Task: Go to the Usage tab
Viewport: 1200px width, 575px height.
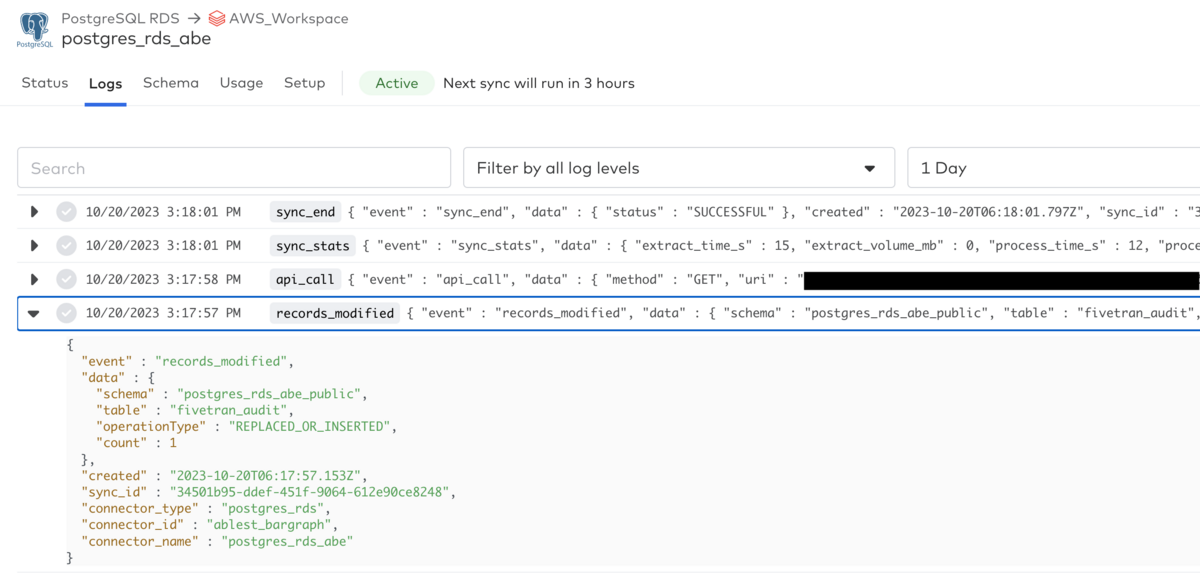Action: coord(241,83)
